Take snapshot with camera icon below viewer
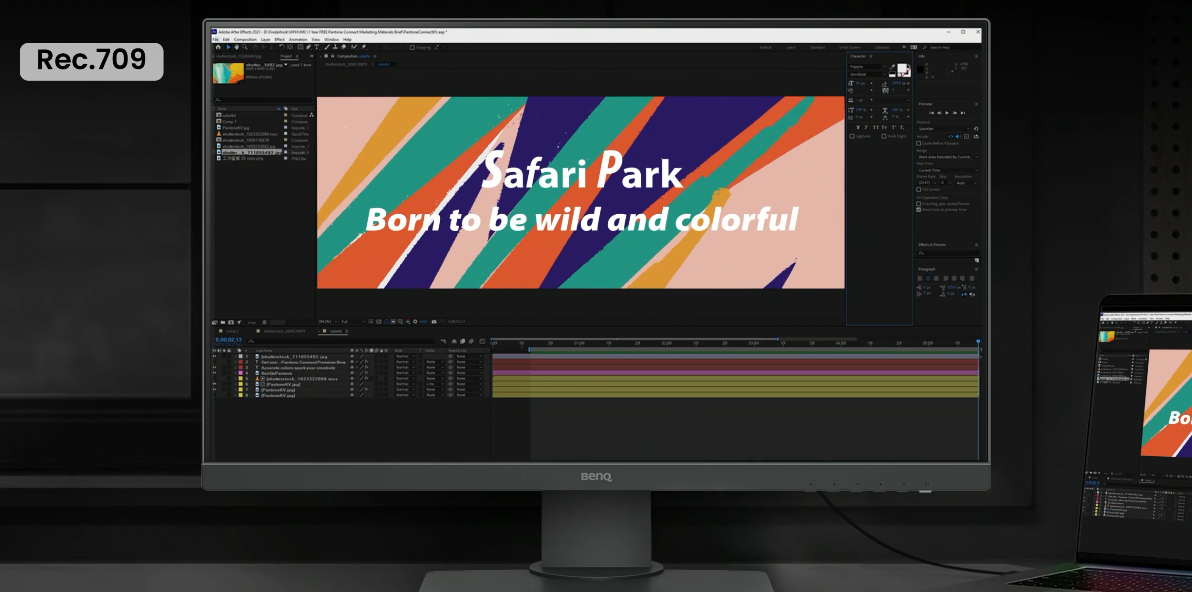Screen dimensions: 1192x592 tap(434, 321)
